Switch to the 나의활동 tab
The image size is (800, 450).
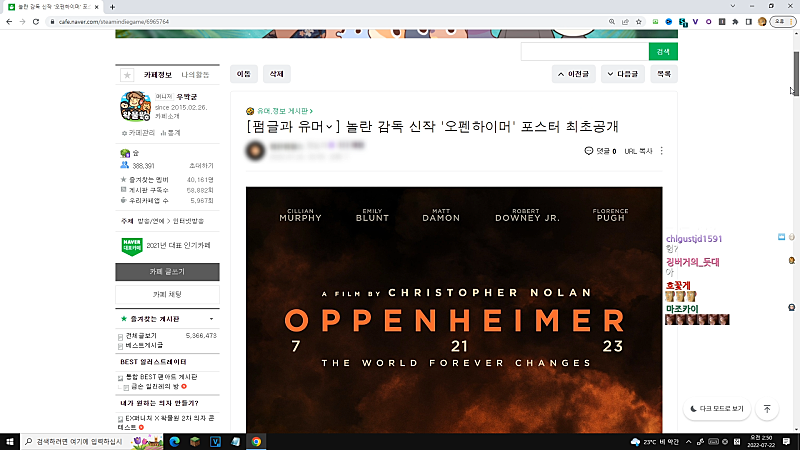pos(195,75)
